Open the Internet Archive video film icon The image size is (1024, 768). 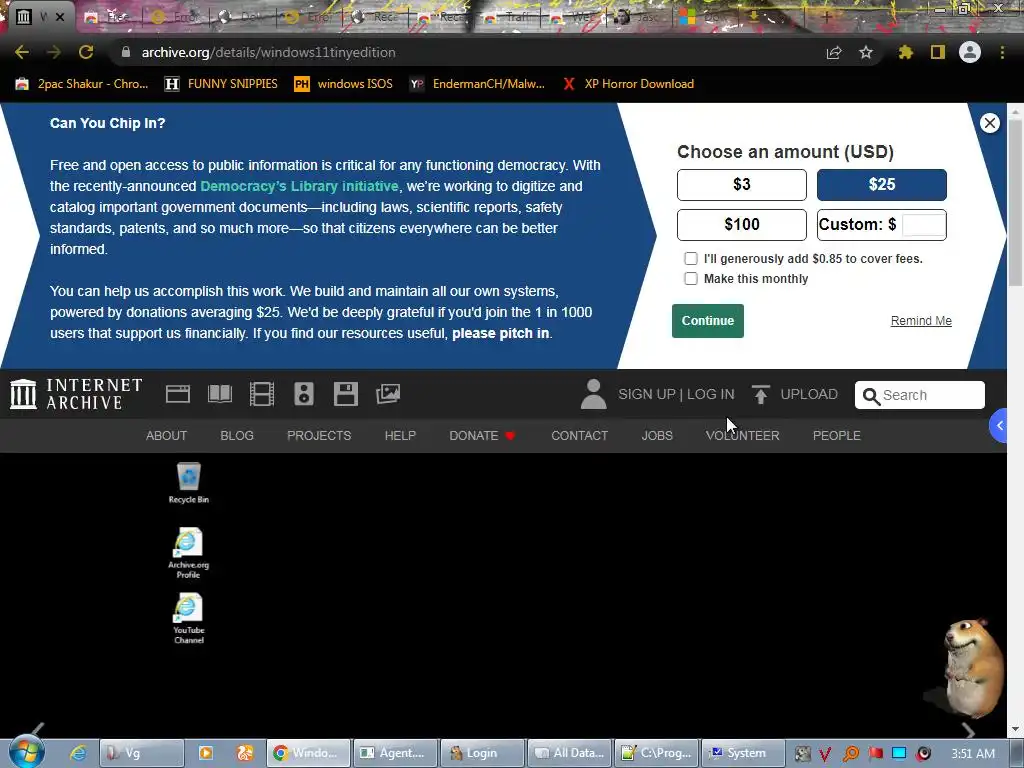[262, 394]
